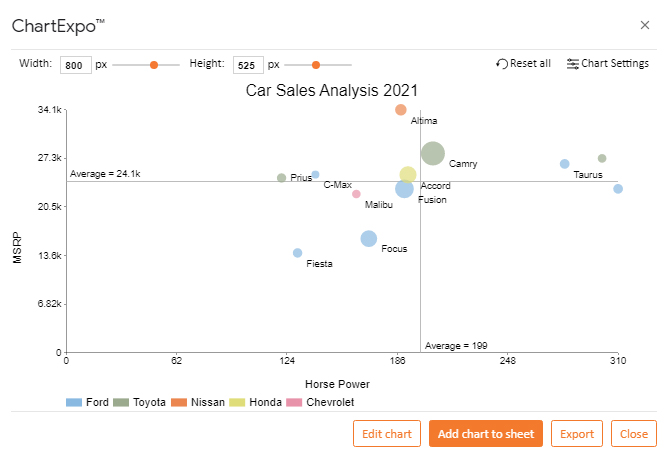Select the green Prius bubble
The height and width of the screenshot is (460, 668).
[281, 178]
